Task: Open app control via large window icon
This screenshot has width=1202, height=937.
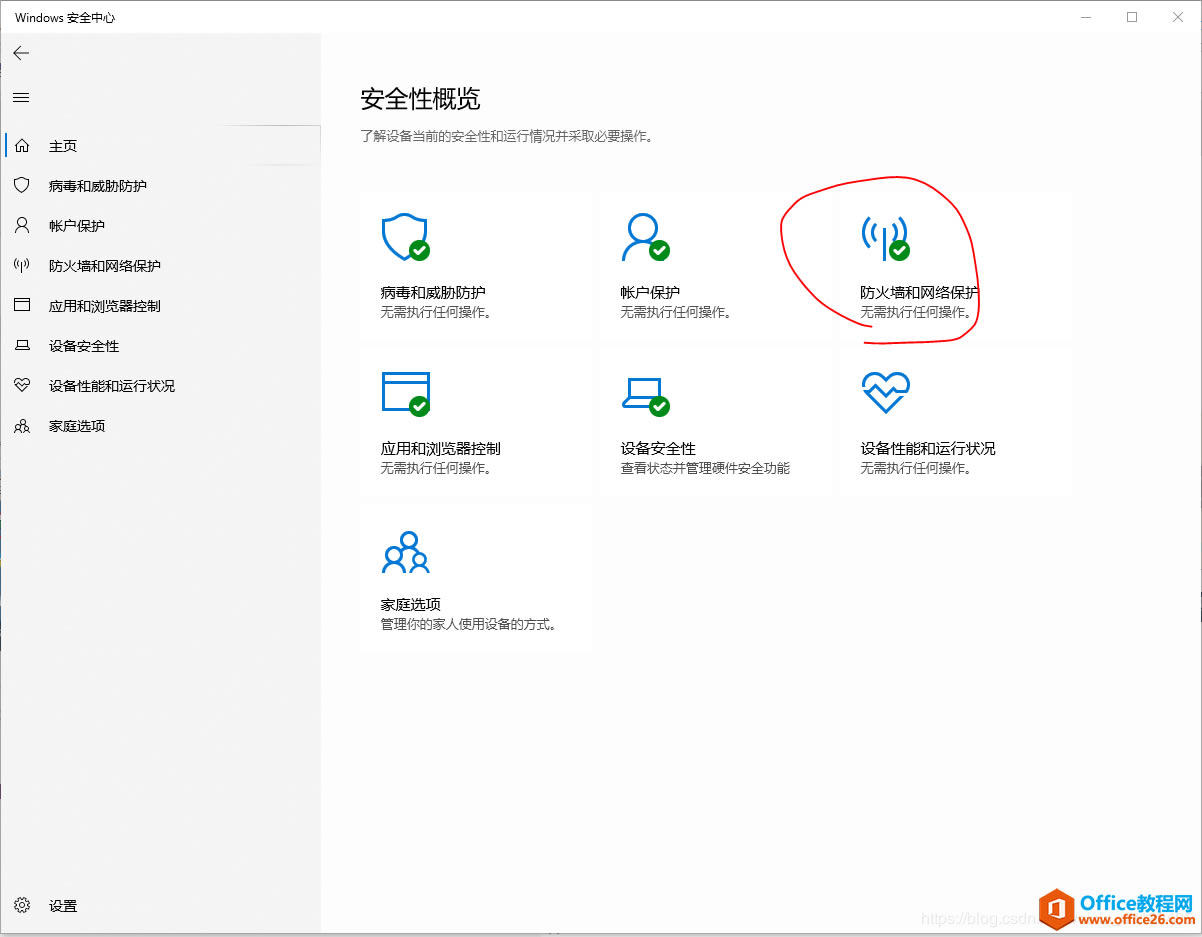Action: (x=405, y=392)
